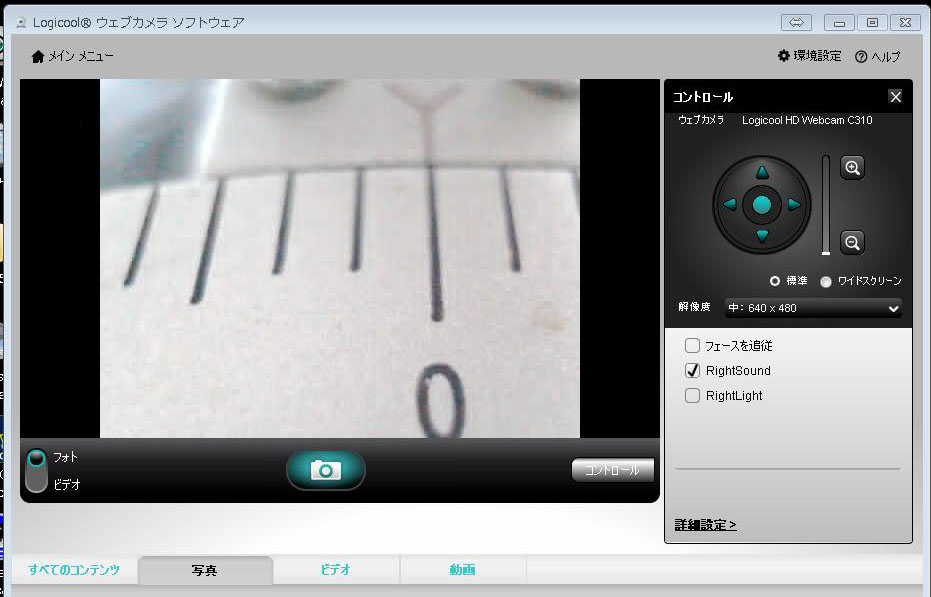Click メイン メニュー text link
This screenshot has height=597, width=931.
(x=81, y=56)
